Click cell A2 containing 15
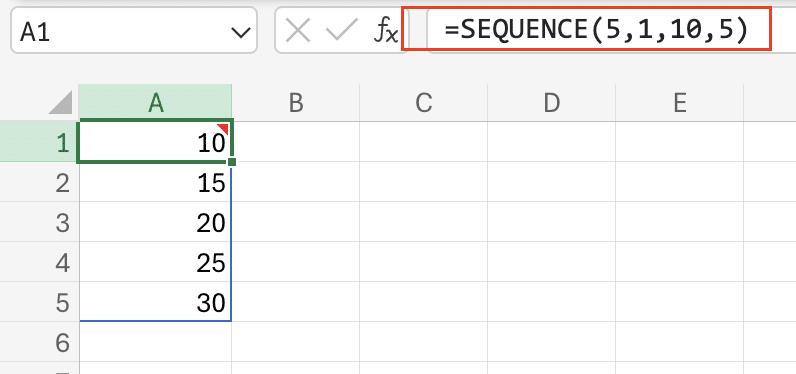 click(155, 182)
